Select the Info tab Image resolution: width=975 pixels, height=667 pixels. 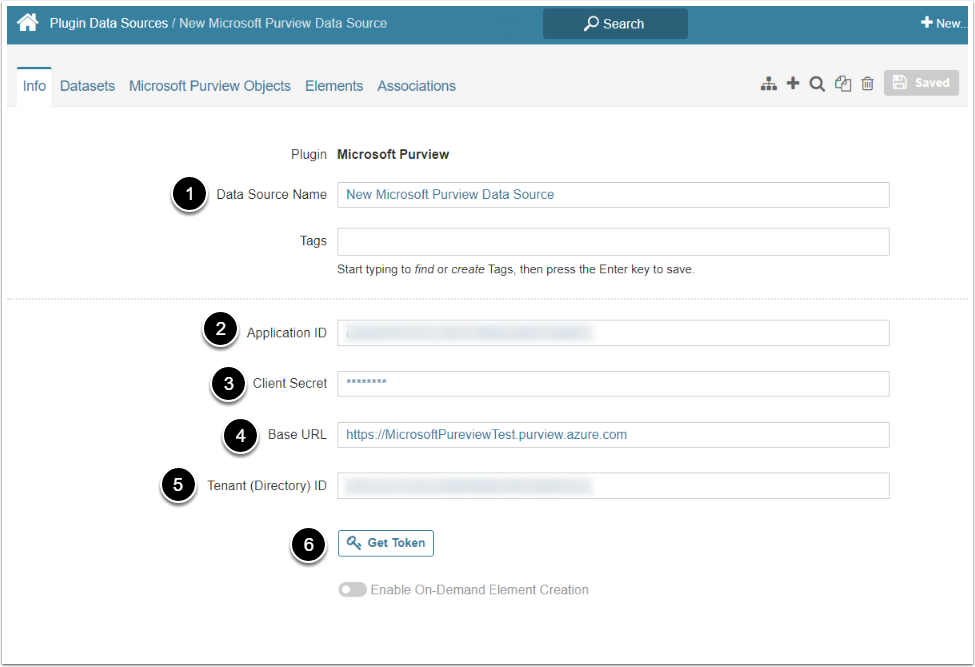[x=34, y=86]
